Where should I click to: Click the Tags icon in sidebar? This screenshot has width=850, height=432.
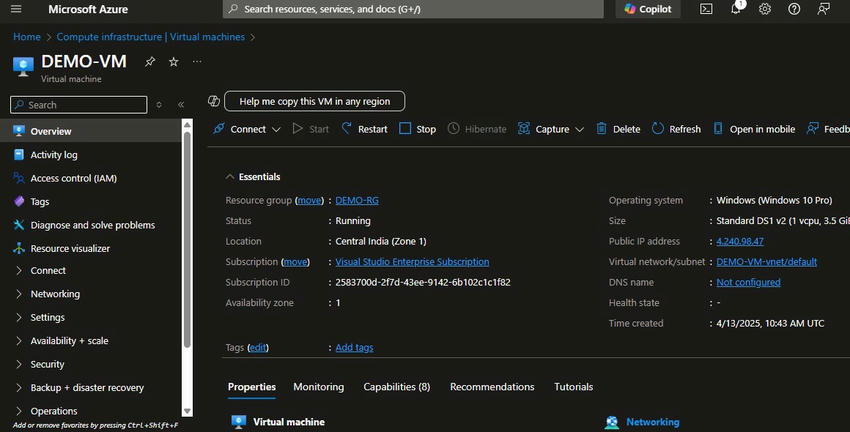coord(19,201)
